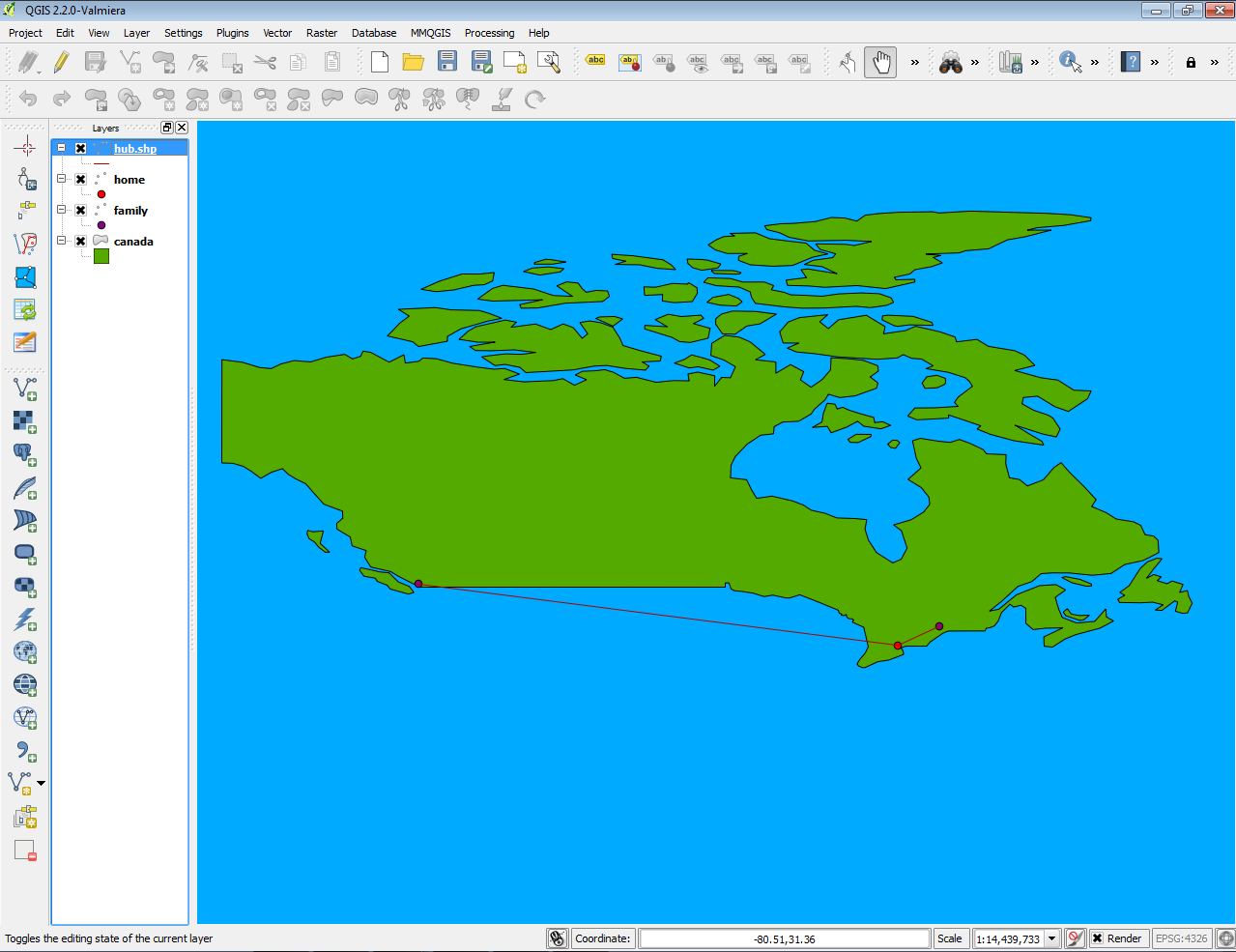Screen dimensions: 1236x952
Task: Open the Python Console lock icon
Action: click(1190, 61)
